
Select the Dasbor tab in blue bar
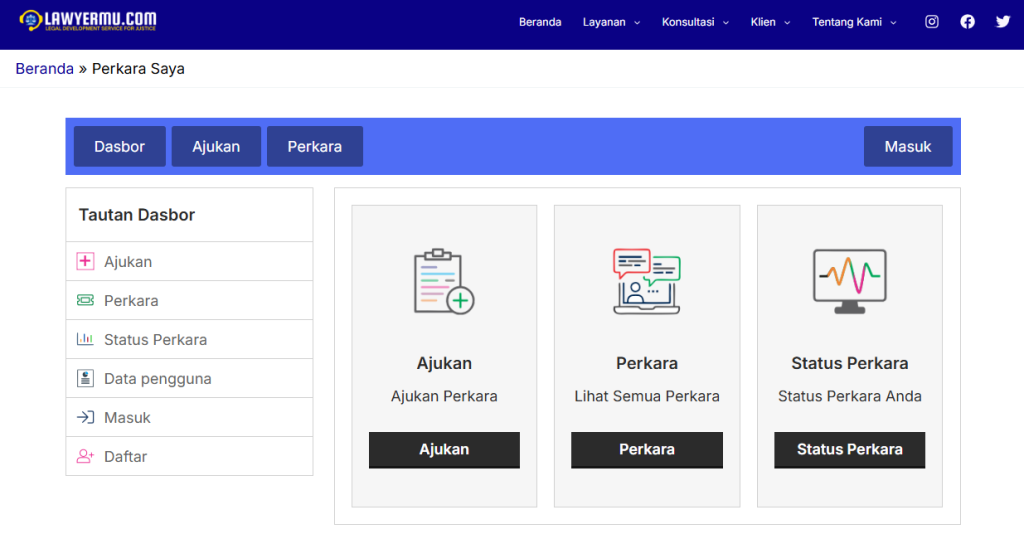tap(119, 146)
